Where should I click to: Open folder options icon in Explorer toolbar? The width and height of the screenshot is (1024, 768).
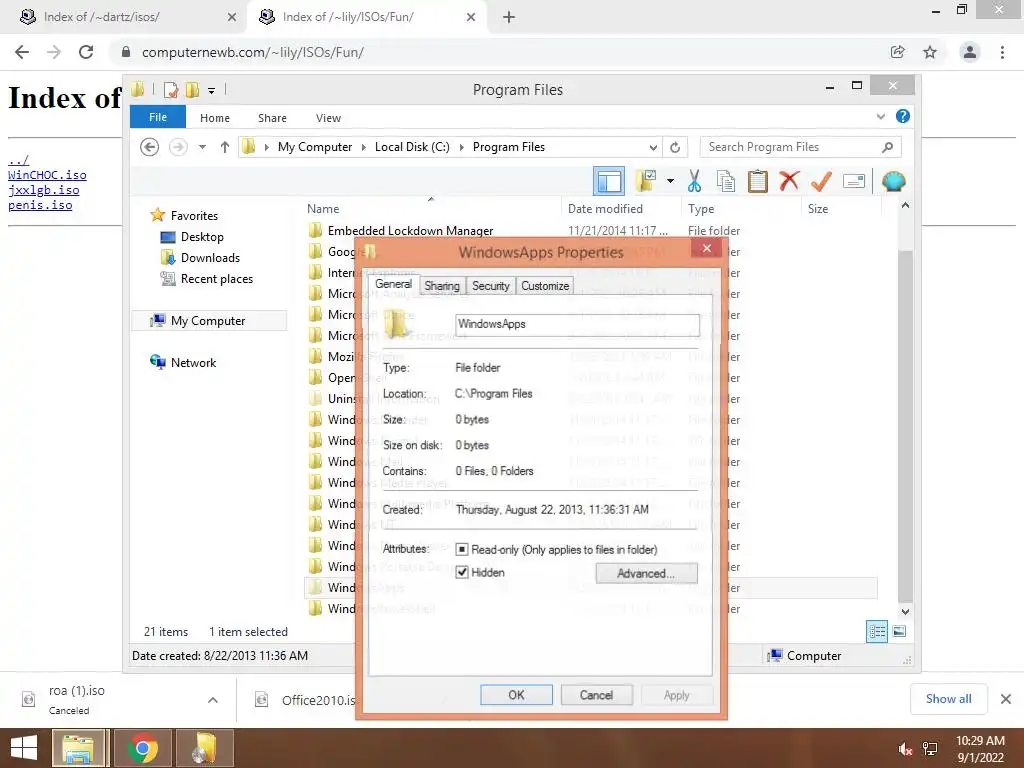click(x=647, y=181)
